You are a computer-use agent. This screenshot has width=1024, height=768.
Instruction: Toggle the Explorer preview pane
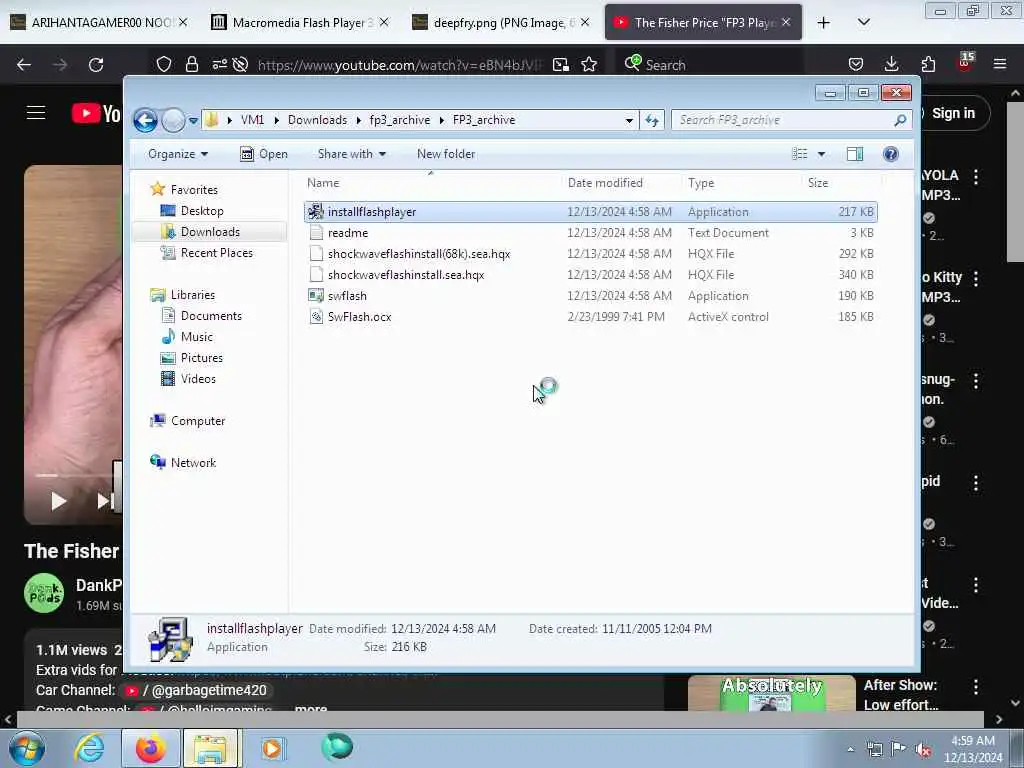854,154
